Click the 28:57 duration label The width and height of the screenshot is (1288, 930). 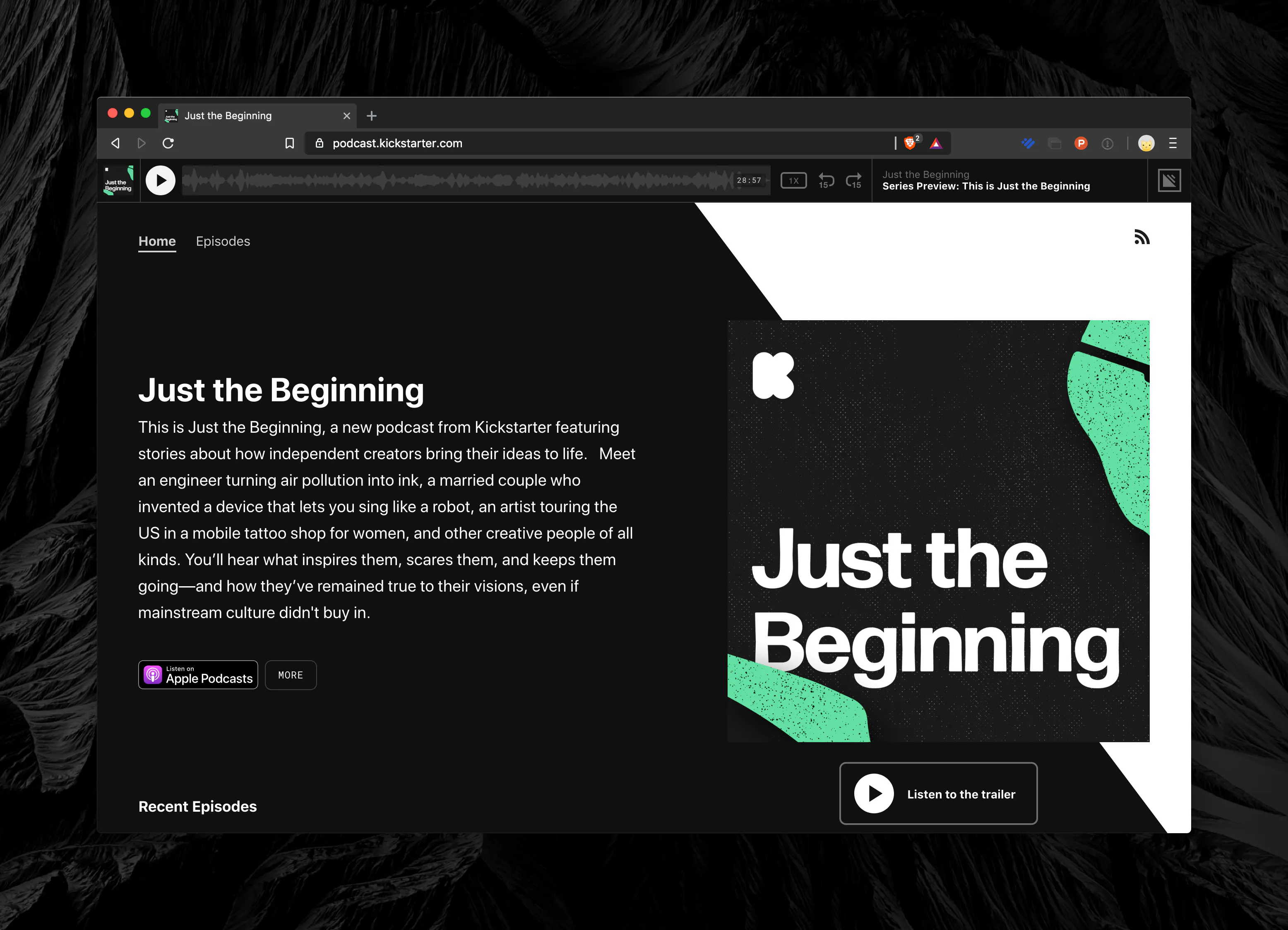coord(749,180)
